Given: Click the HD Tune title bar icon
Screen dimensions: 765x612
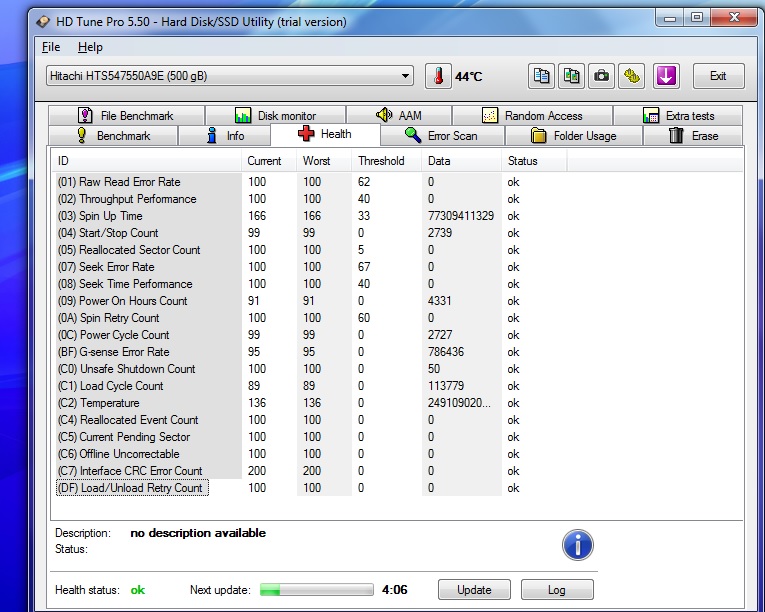Looking at the screenshot, I should (43, 21).
